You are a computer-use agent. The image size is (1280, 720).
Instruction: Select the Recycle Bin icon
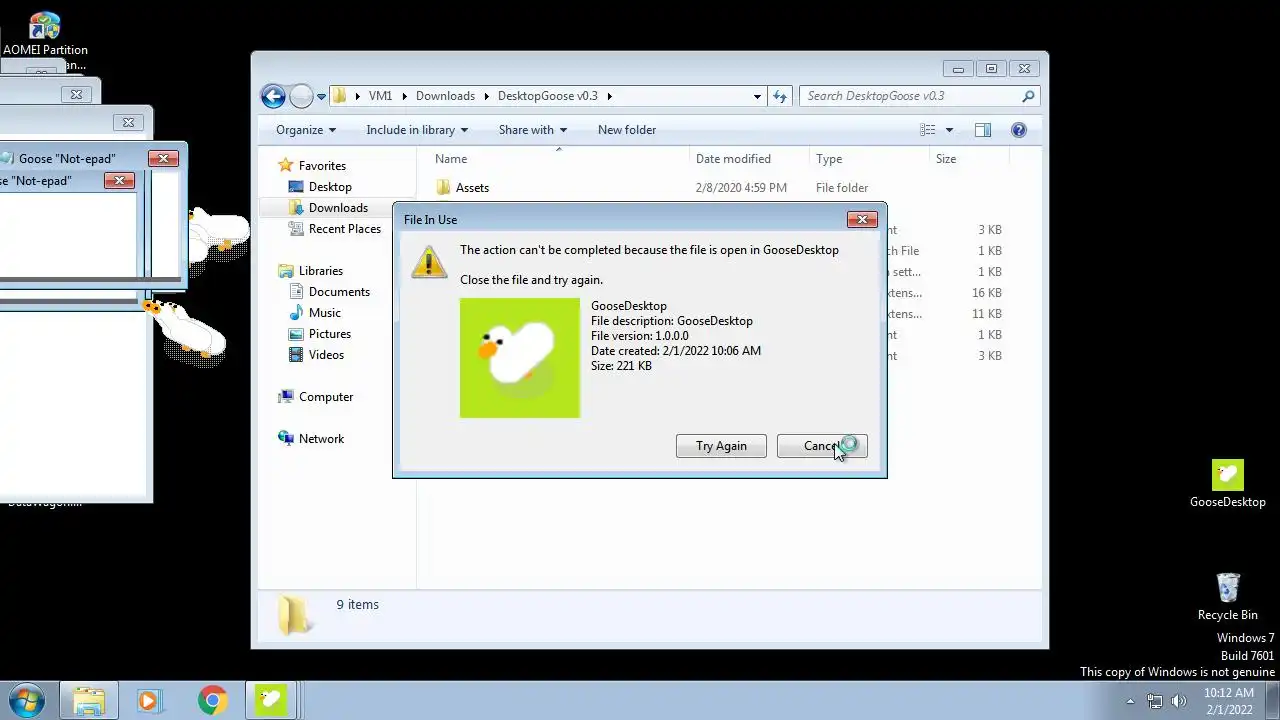pyautogui.click(x=1228, y=597)
